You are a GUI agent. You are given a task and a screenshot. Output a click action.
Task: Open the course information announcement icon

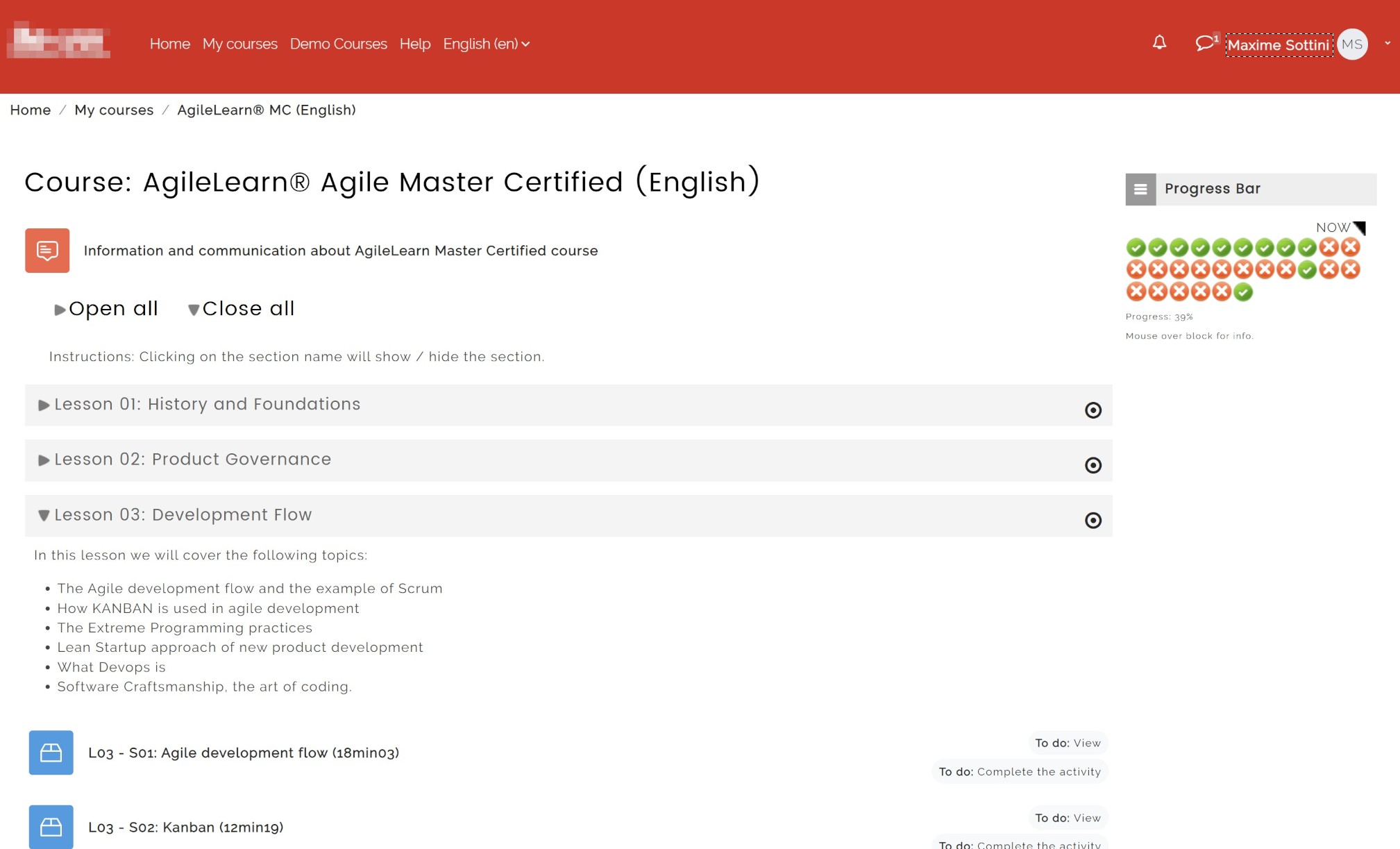click(47, 251)
